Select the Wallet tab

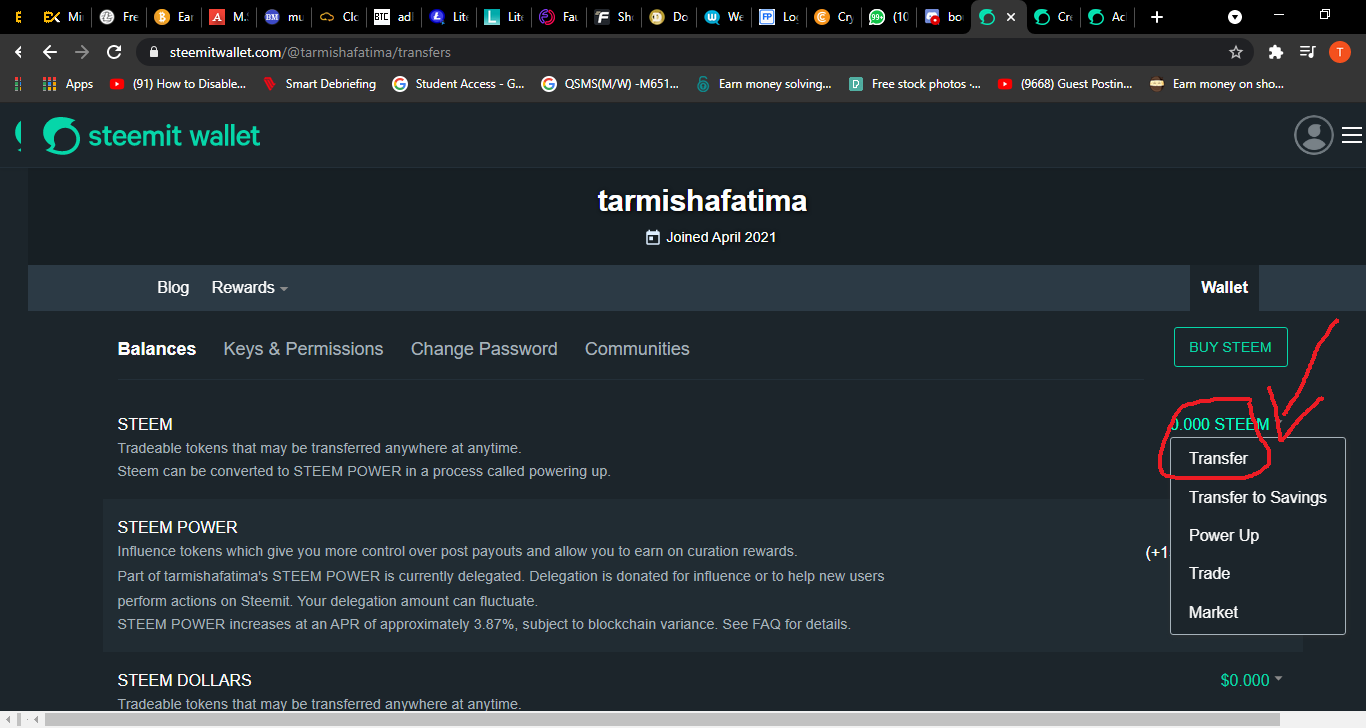pos(1224,287)
